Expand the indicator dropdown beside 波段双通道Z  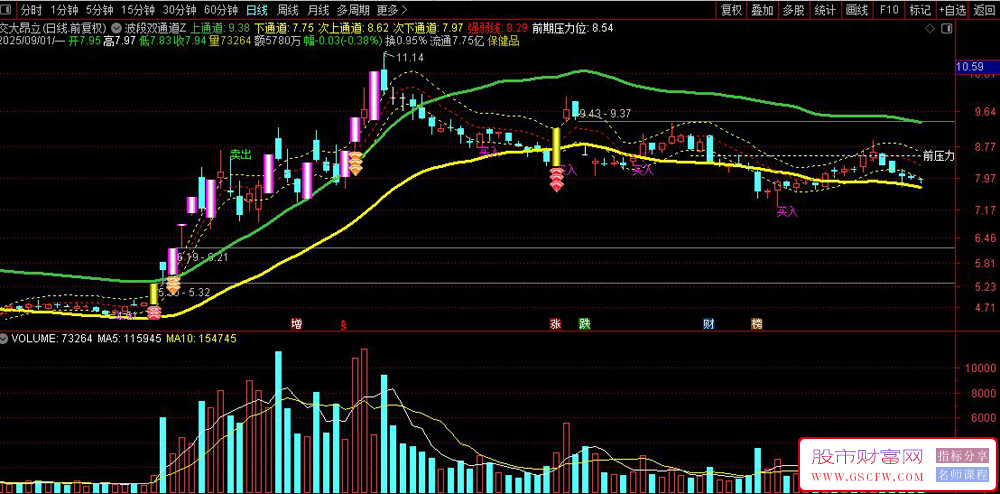click(116, 29)
